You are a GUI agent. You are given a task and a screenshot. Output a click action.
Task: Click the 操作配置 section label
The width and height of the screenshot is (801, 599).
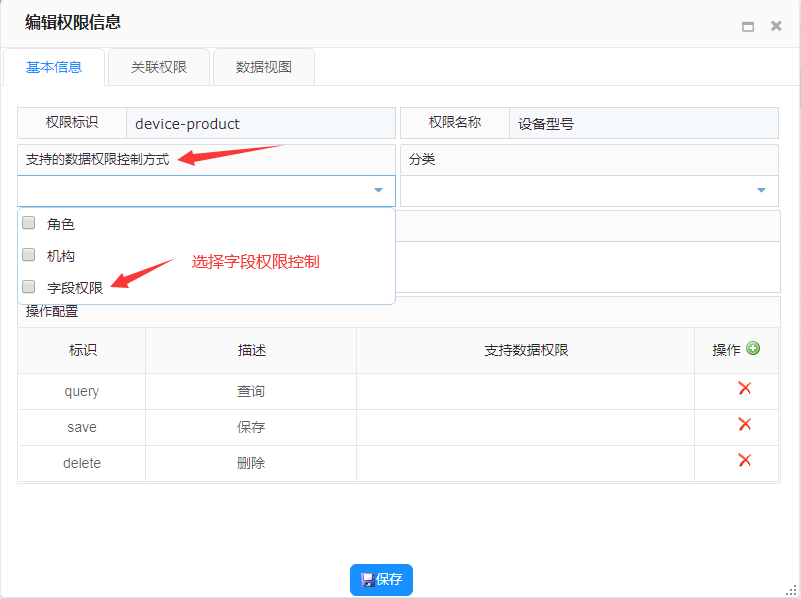pyautogui.click(x=52, y=311)
